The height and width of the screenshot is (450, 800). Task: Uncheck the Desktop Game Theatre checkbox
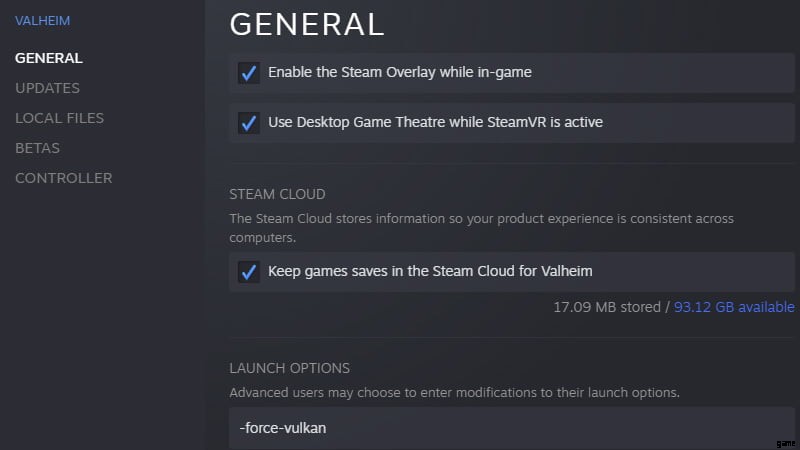pyautogui.click(x=249, y=123)
